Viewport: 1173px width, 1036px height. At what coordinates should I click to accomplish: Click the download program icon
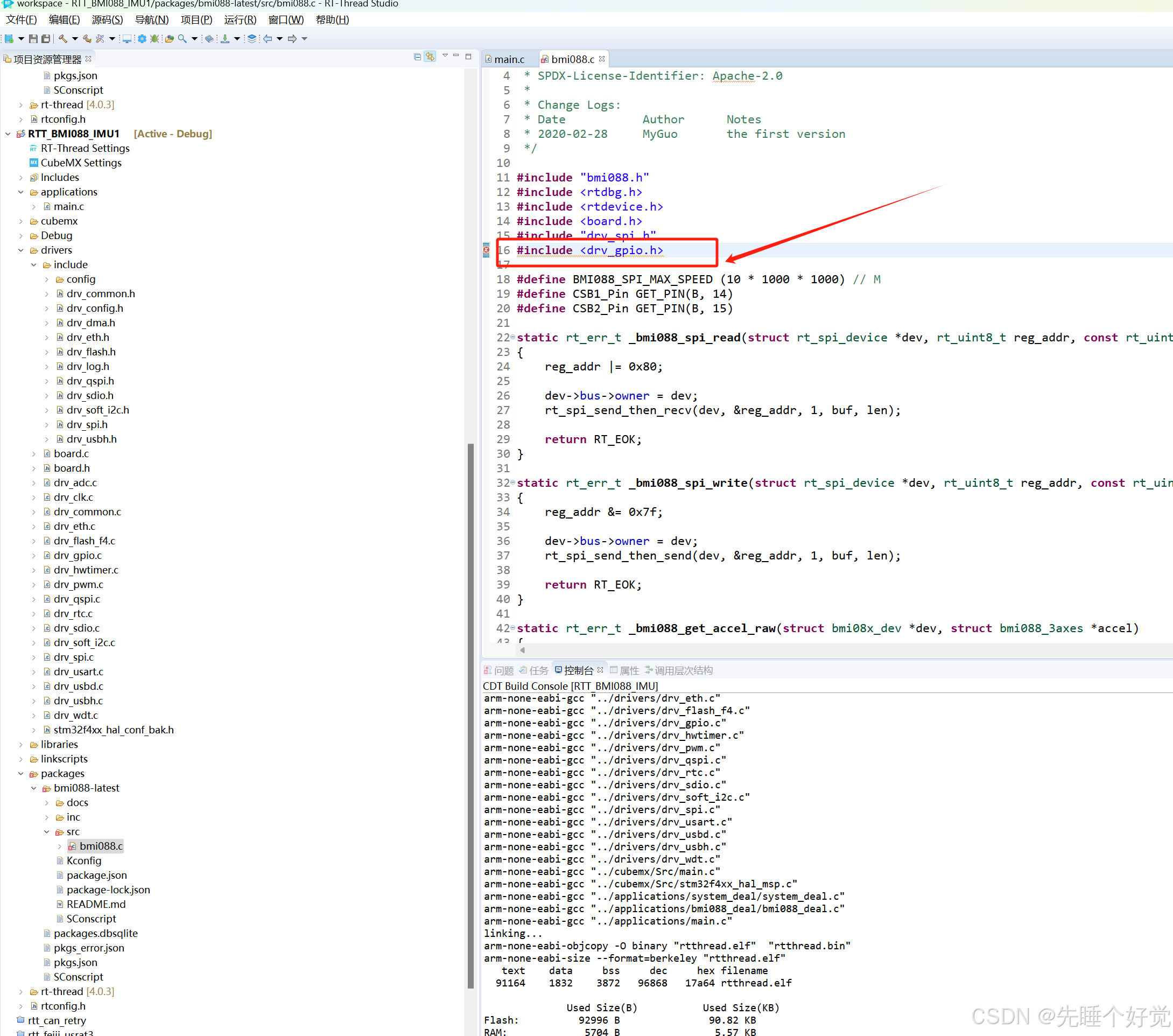225,38
